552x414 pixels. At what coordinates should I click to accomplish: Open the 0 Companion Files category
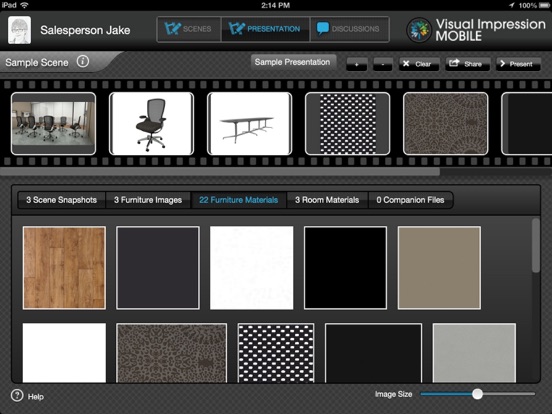point(410,200)
